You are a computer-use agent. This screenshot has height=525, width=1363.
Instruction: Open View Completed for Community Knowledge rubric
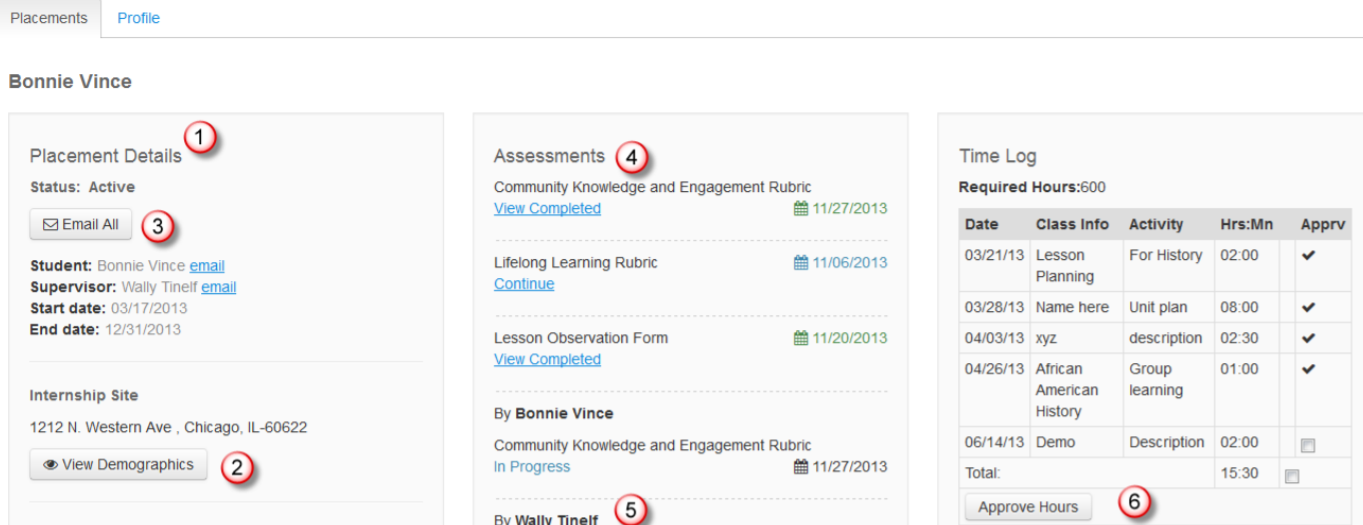tap(547, 209)
